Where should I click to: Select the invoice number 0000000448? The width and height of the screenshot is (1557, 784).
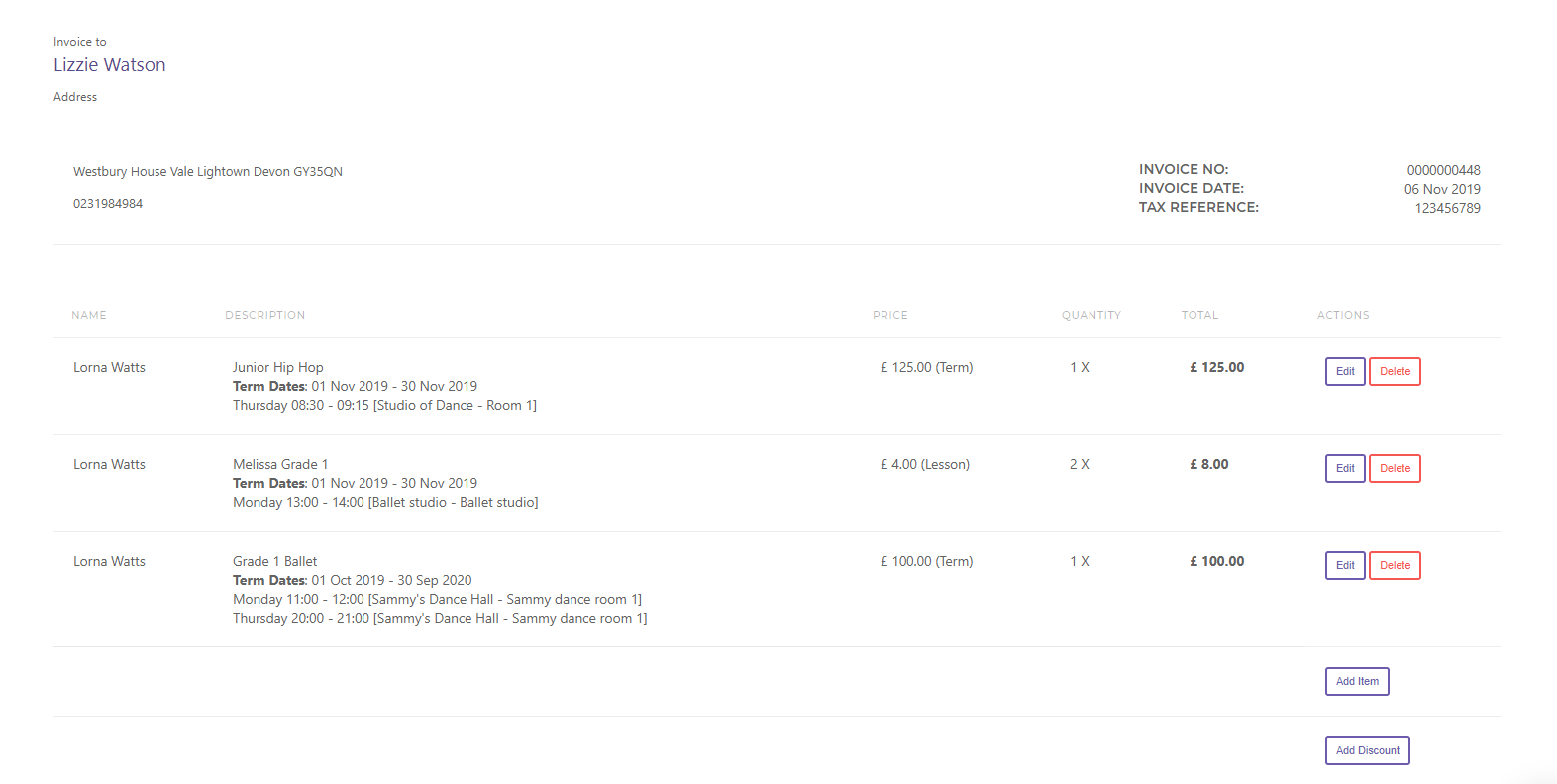click(1443, 170)
